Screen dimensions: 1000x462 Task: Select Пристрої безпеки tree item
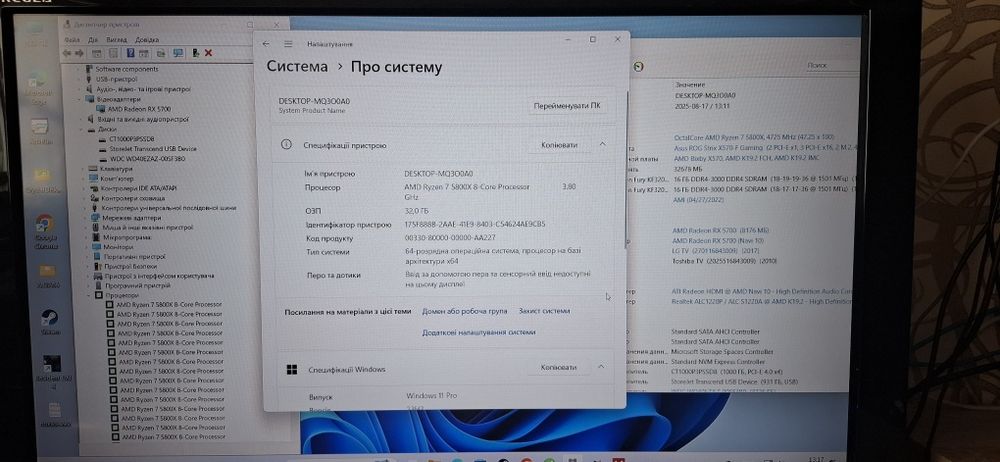(131, 266)
